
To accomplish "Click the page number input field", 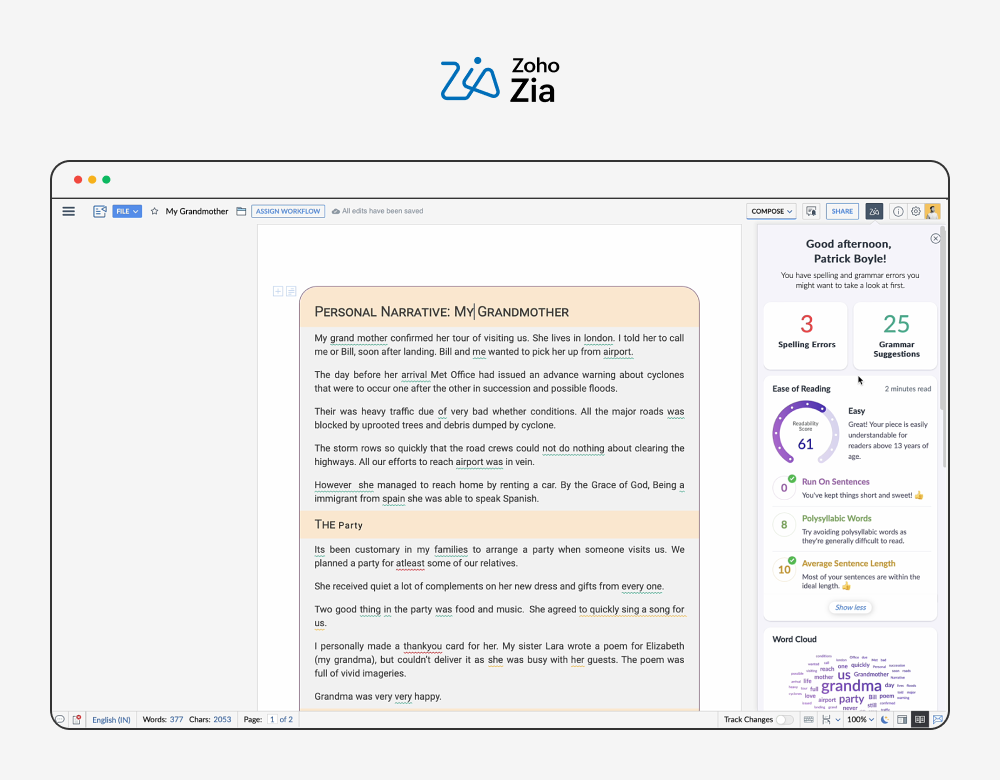I will click(270, 719).
